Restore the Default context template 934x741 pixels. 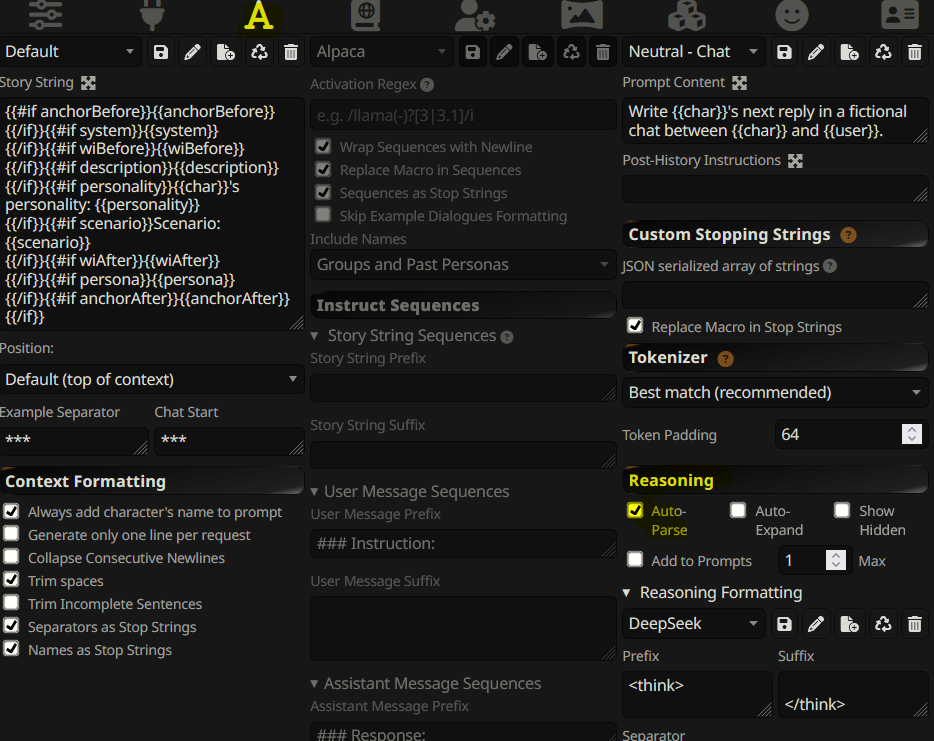click(259, 52)
